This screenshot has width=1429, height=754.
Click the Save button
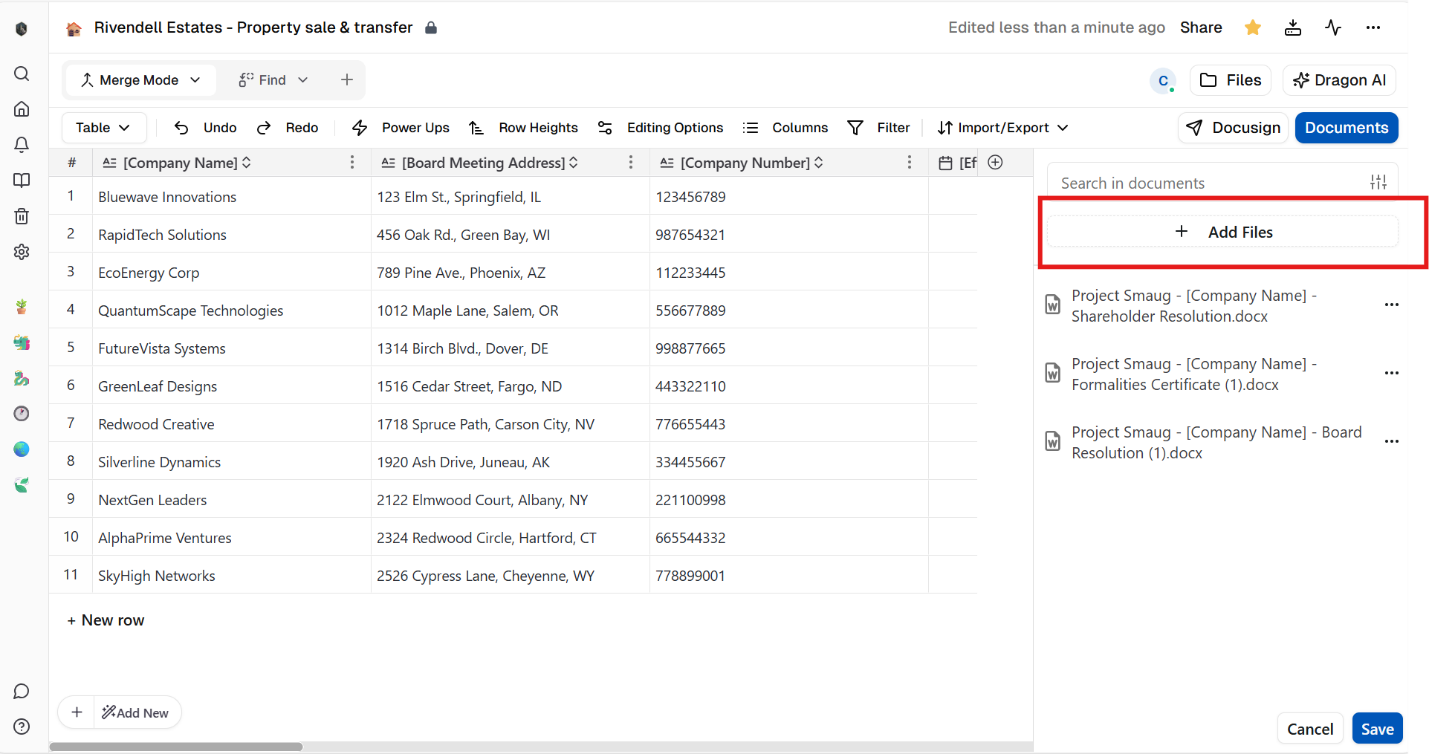coord(1377,729)
